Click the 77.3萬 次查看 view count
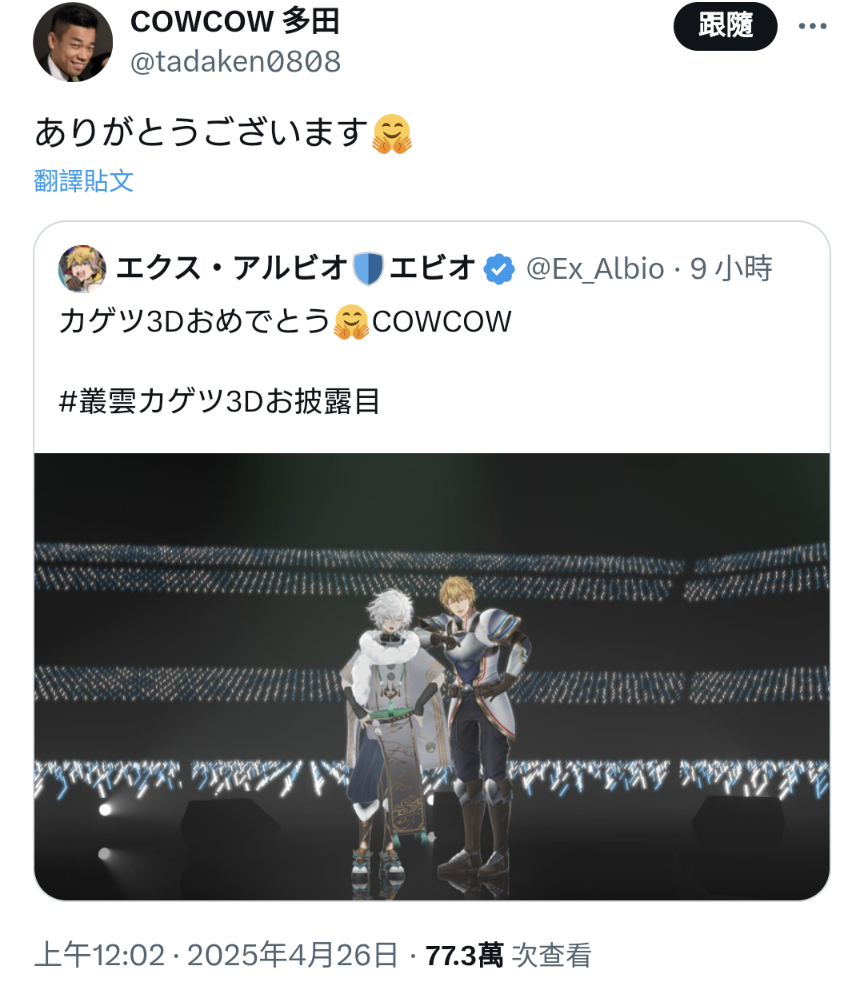This screenshot has width=864, height=993. point(508,955)
